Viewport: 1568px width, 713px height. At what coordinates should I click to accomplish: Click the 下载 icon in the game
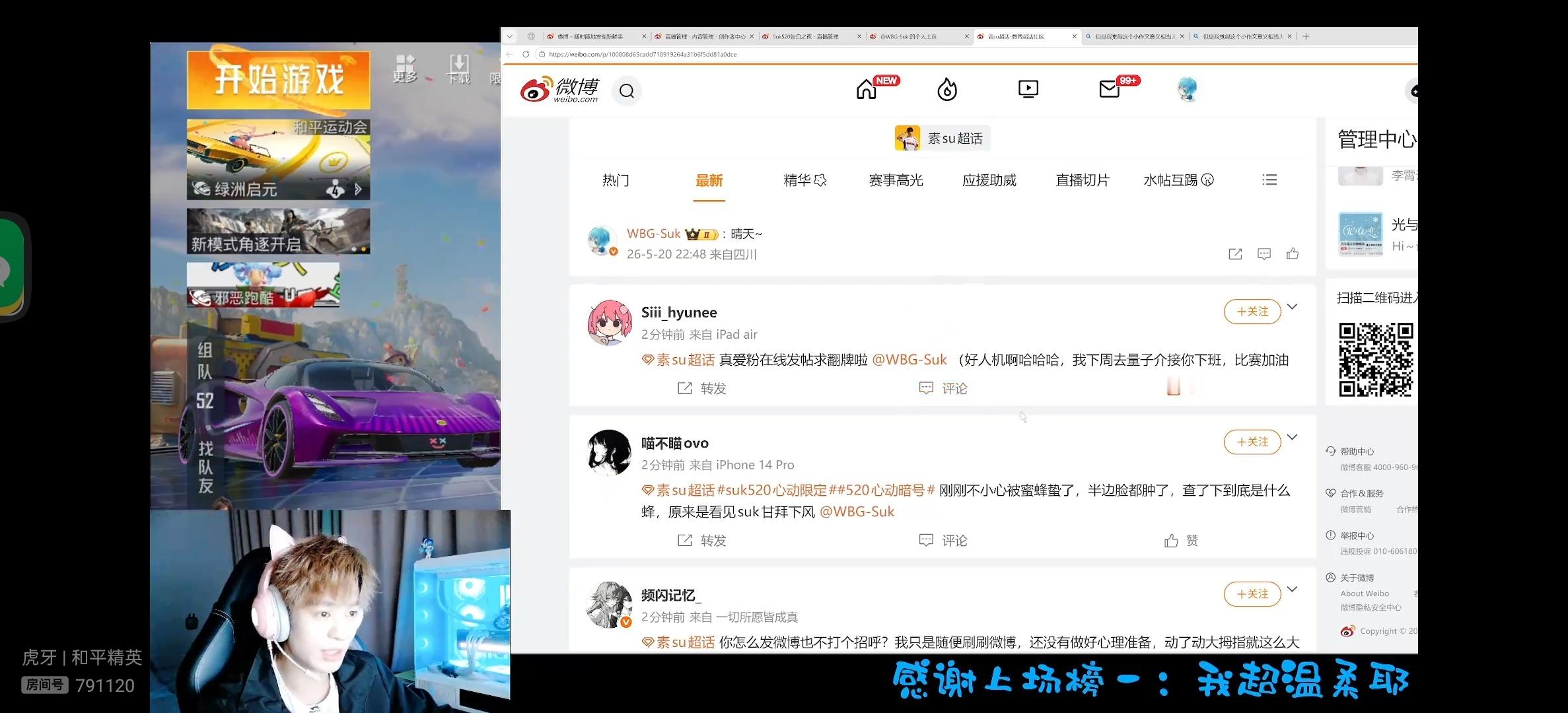pos(458,69)
